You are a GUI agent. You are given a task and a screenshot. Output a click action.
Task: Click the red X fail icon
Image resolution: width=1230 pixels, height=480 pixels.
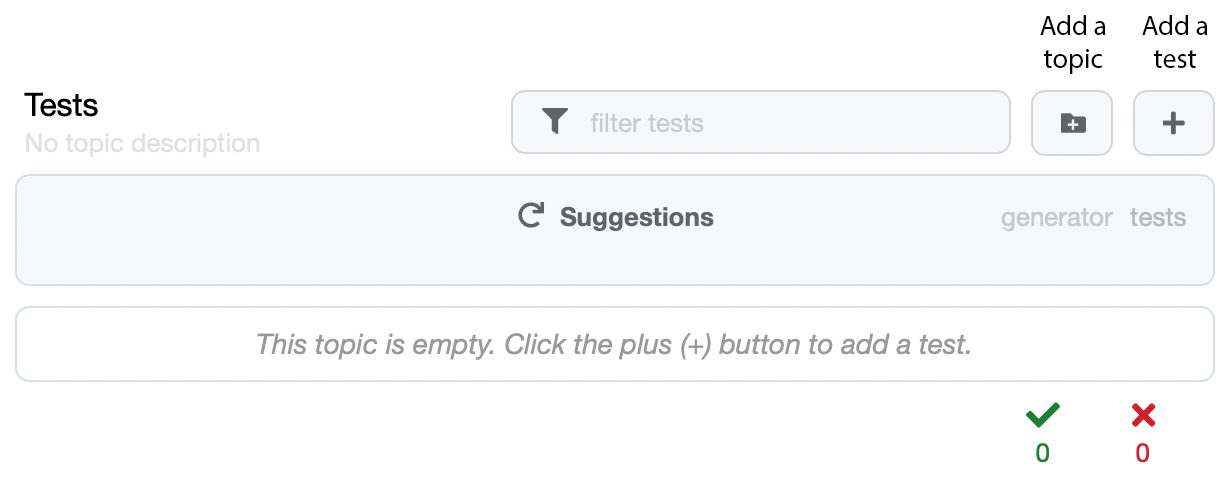pos(1143,415)
